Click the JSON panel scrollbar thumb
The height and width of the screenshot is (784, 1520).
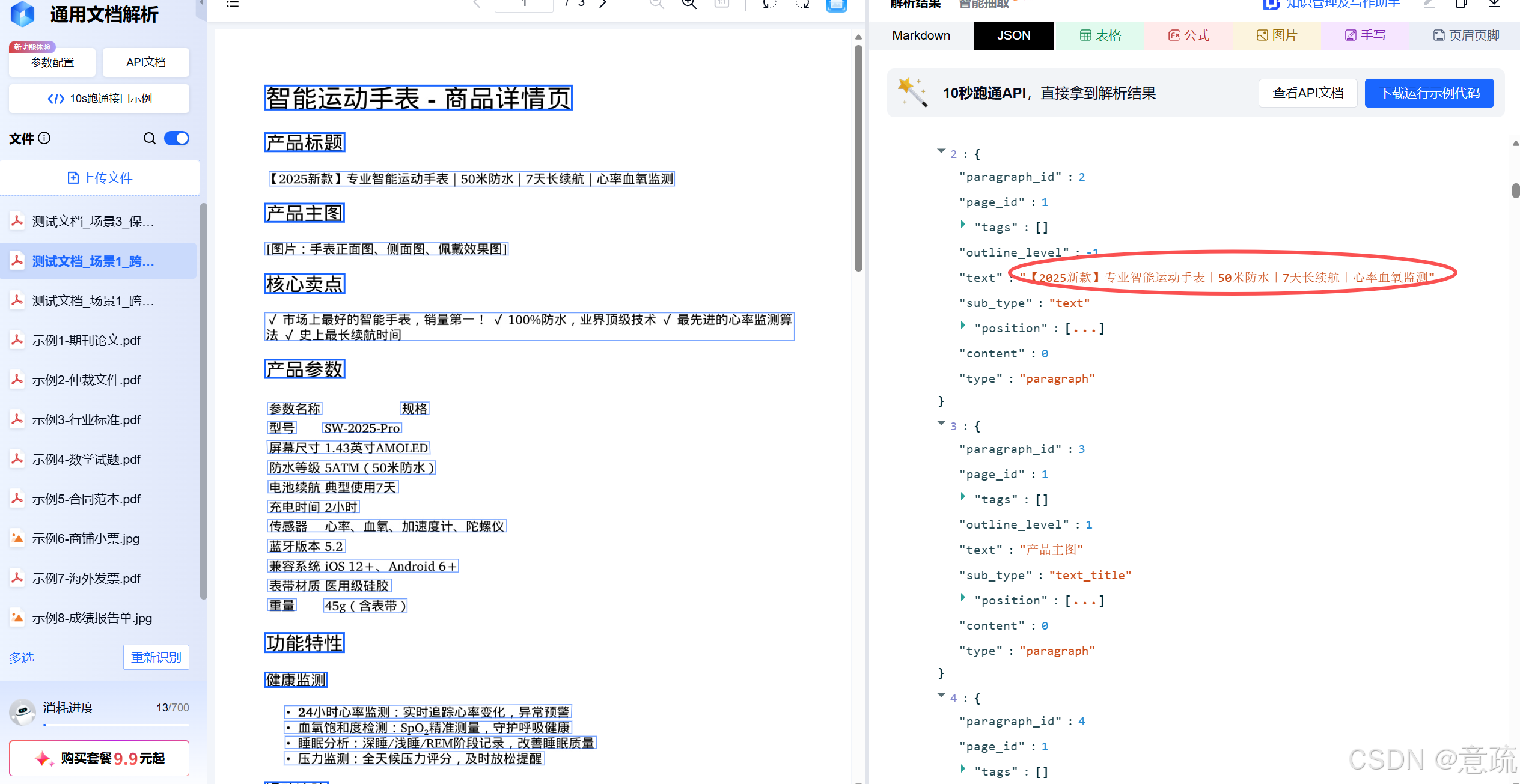[1516, 190]
